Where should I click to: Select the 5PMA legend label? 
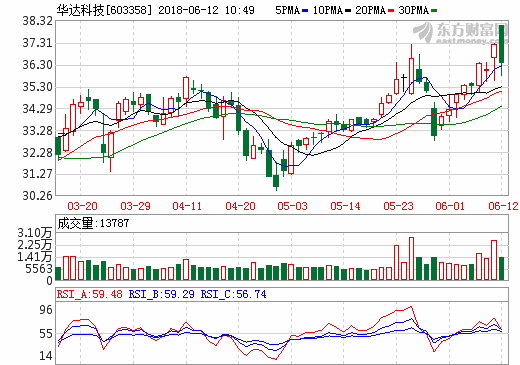point(288,11)
